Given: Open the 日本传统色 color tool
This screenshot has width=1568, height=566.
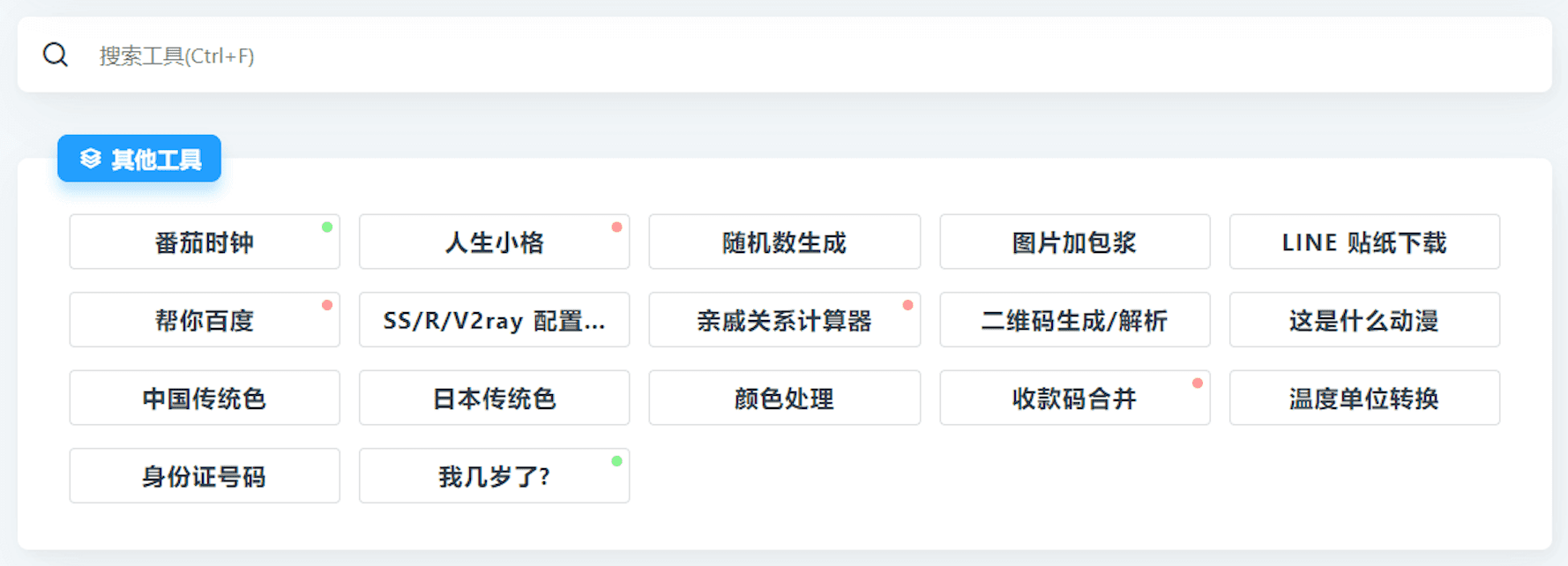Looking at the screenshot, I should tap(494, 398).
